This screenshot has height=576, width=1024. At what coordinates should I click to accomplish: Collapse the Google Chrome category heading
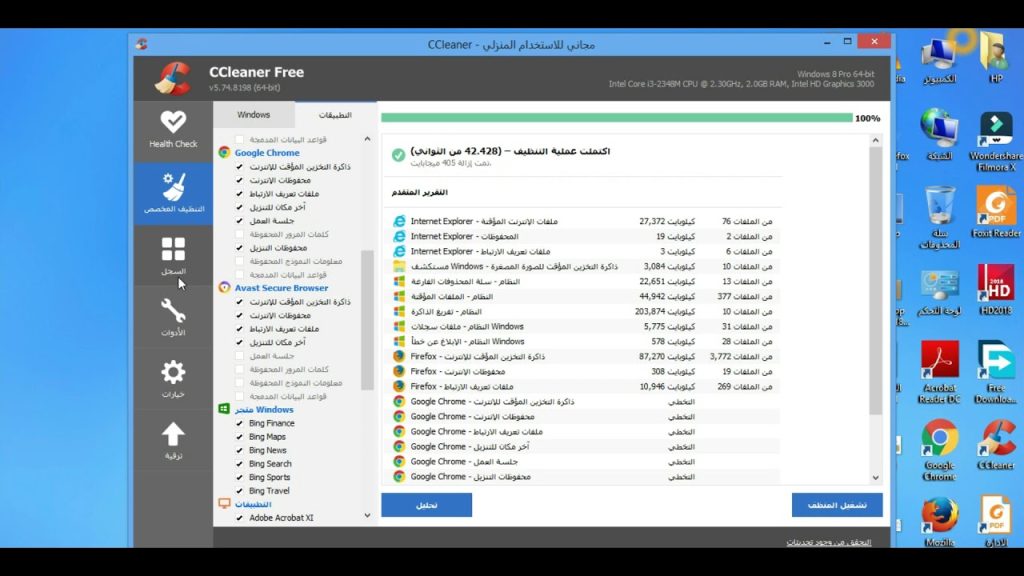coord(266,152)
